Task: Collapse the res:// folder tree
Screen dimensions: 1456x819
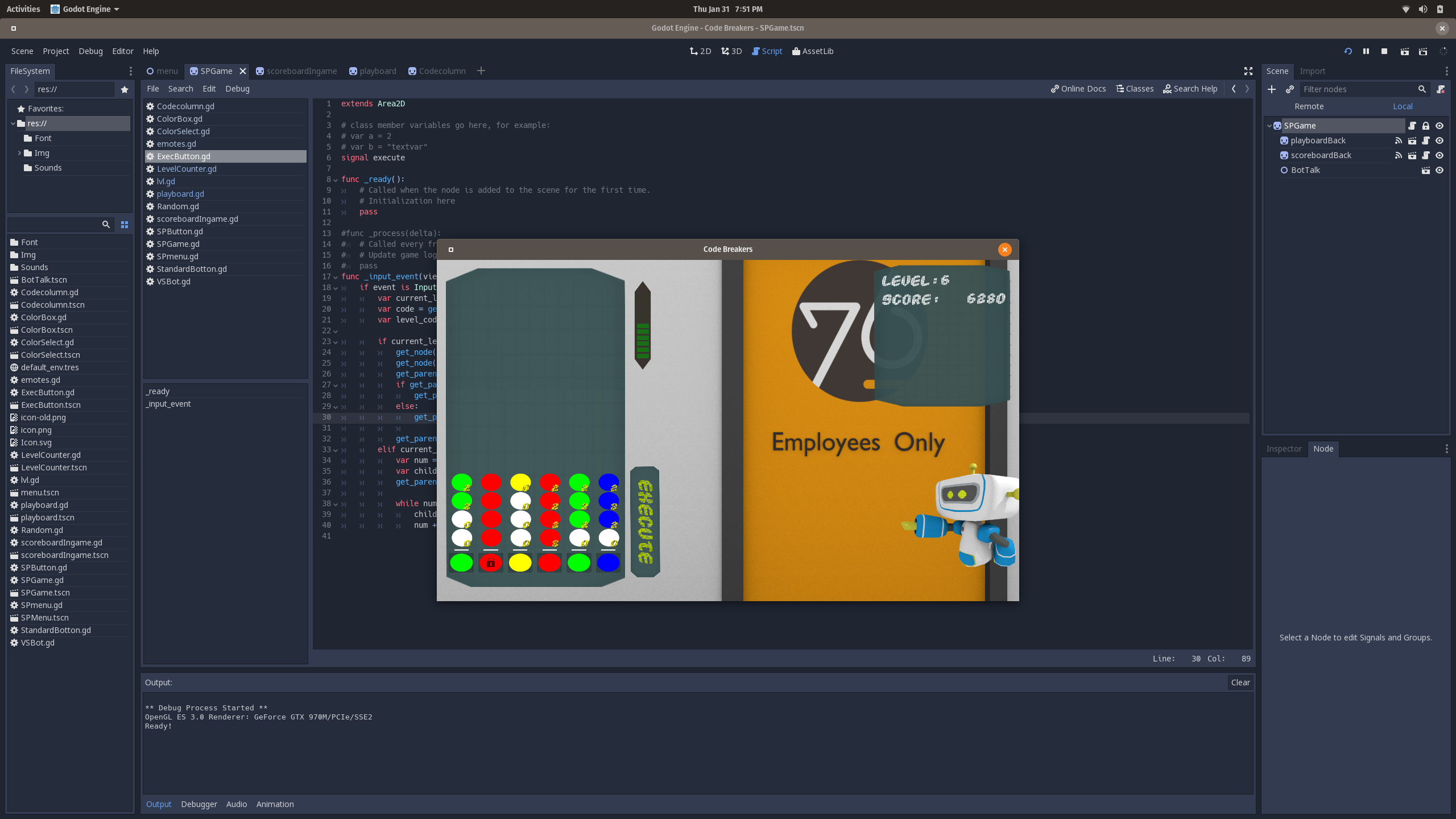Action: [x=13, y=123]
